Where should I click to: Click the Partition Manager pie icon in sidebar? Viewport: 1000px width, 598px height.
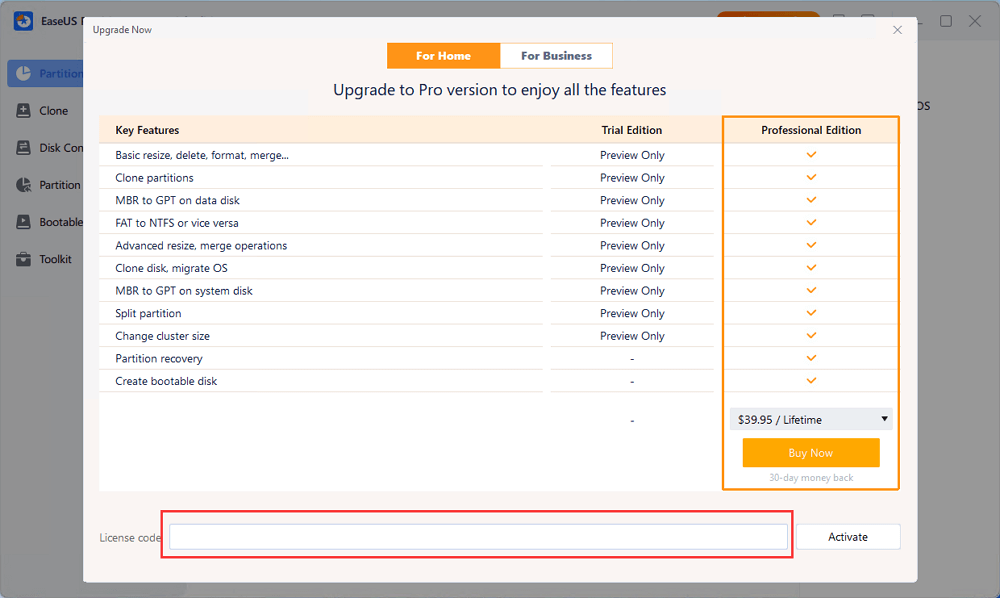pos(24,73)
